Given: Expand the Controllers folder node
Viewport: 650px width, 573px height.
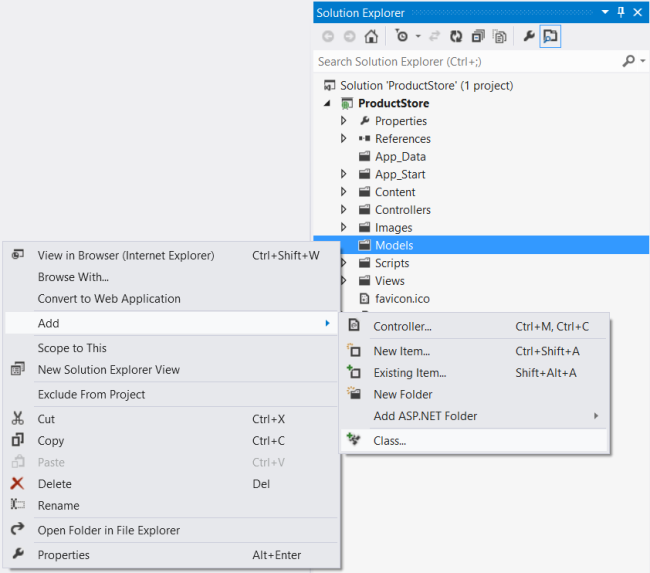Looking at the screenshot, I should click(x=344, y=210).
